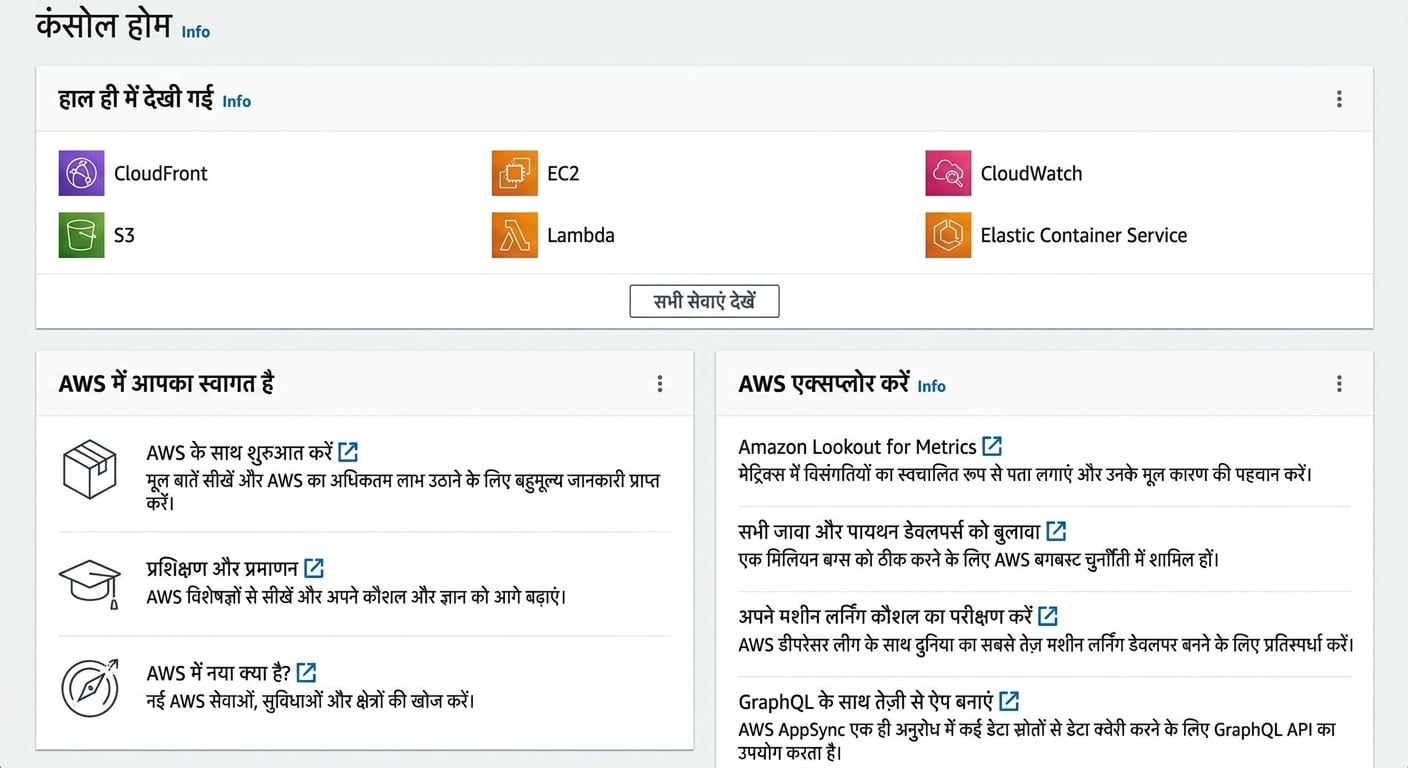Click the graduation cap icon
This screenshot has height=768, width=1408.
tap(90, 582)
